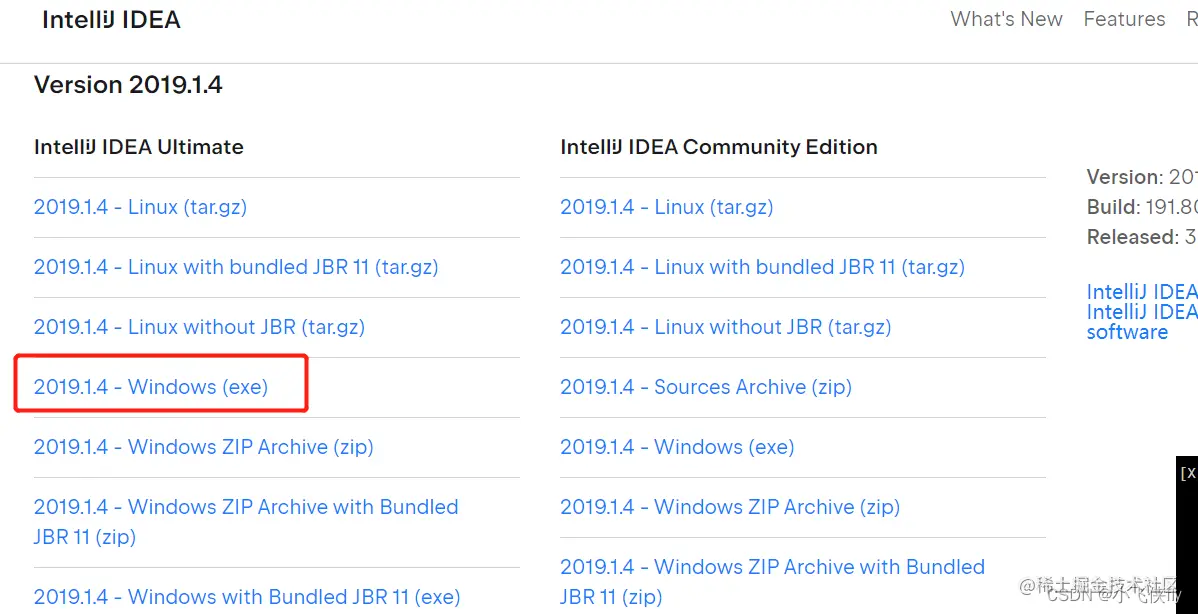Download Community Sources Archive (zip)

point(706,387)
